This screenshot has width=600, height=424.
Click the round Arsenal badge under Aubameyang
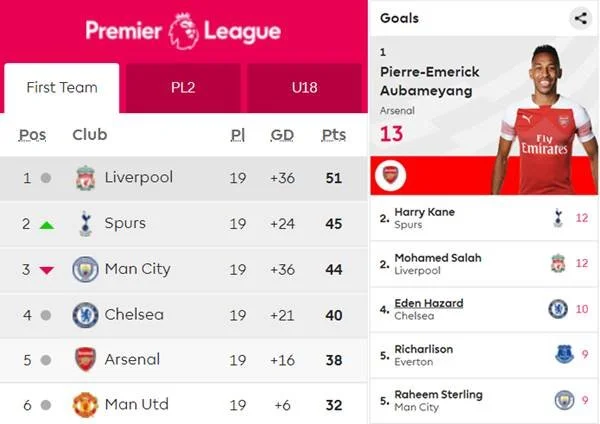390,176
